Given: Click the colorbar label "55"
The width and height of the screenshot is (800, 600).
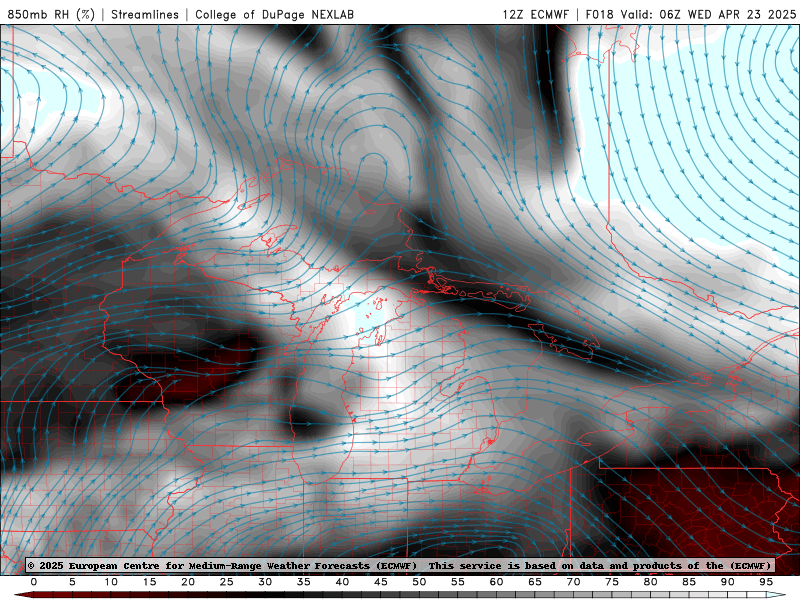Looking at the screenshot, I should pyautogui.click(x=458, y=582).
